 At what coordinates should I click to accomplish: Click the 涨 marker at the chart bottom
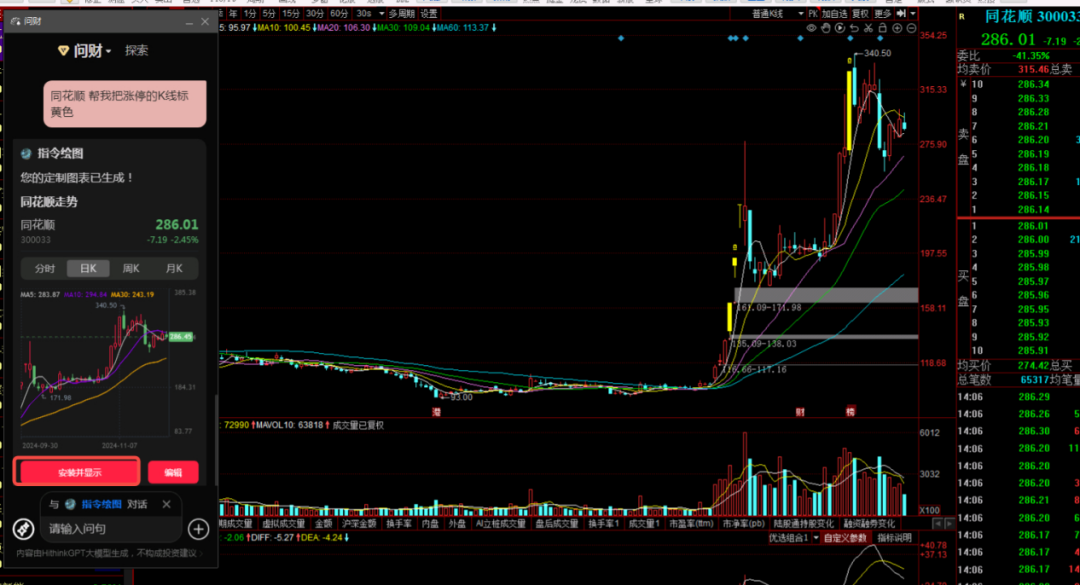tap(436, 412)
